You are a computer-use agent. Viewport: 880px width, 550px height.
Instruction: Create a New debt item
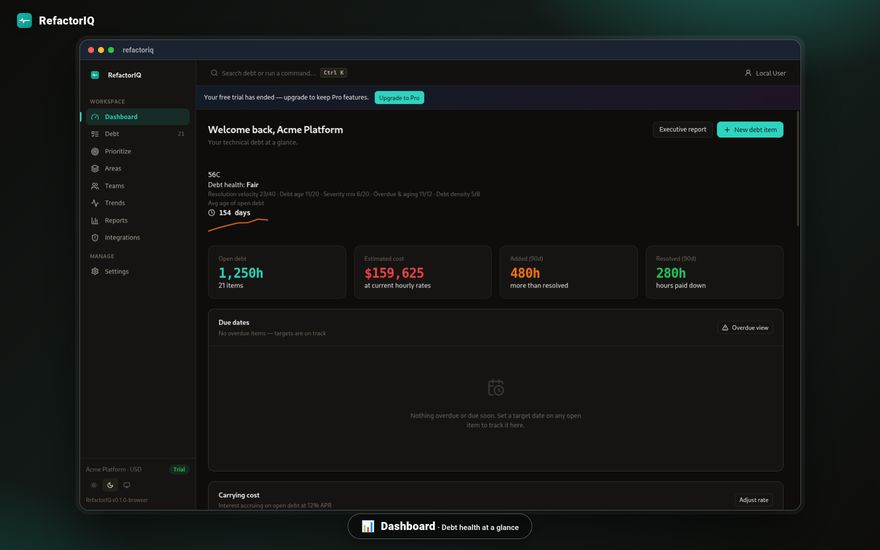coord(750,130)
